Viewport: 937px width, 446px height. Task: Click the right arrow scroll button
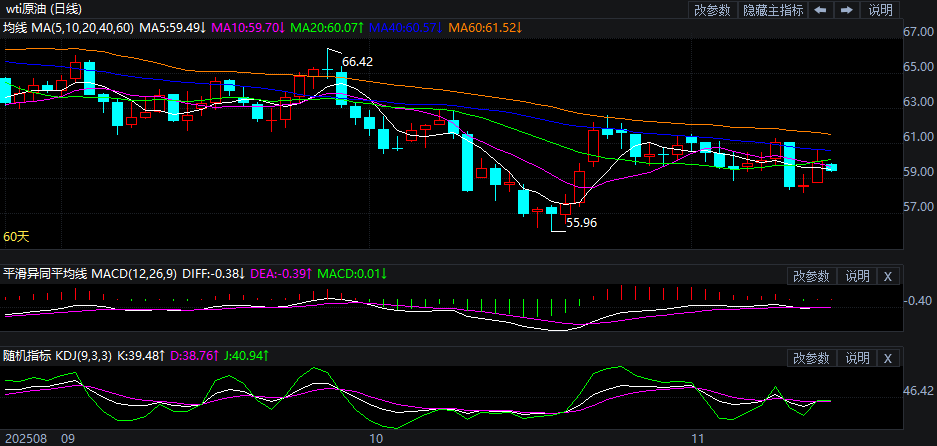pyautogui.click(x=846, y=10)
